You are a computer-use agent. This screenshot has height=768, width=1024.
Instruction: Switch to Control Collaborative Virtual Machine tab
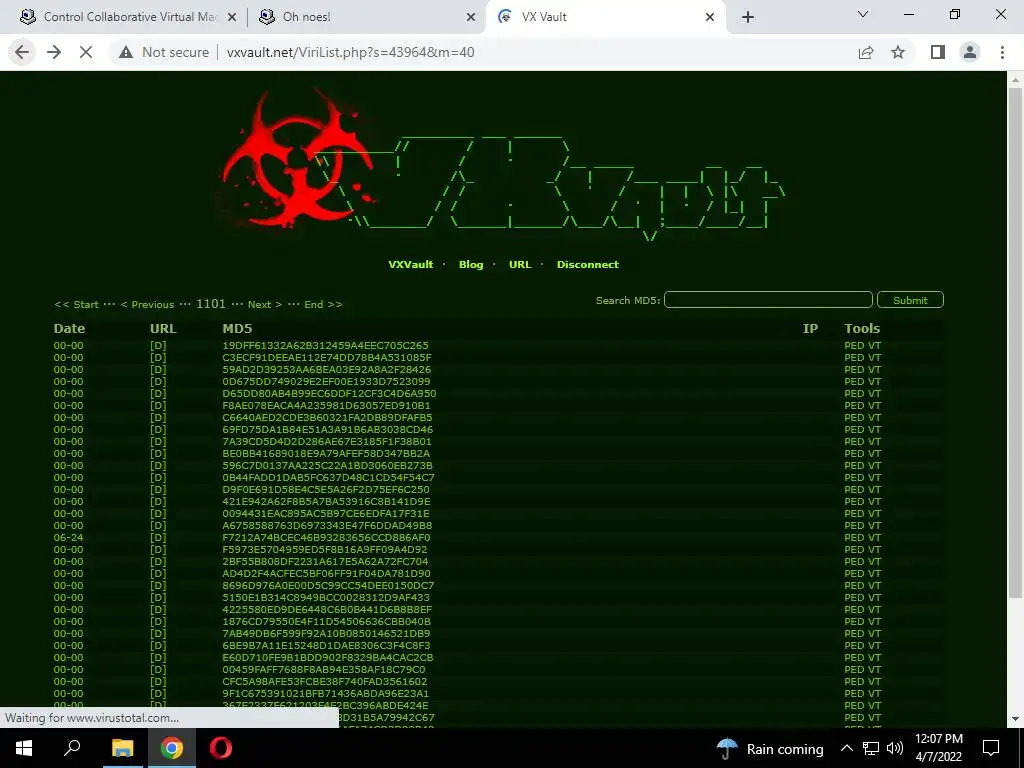pyautogui.click(x=128, y=17)
